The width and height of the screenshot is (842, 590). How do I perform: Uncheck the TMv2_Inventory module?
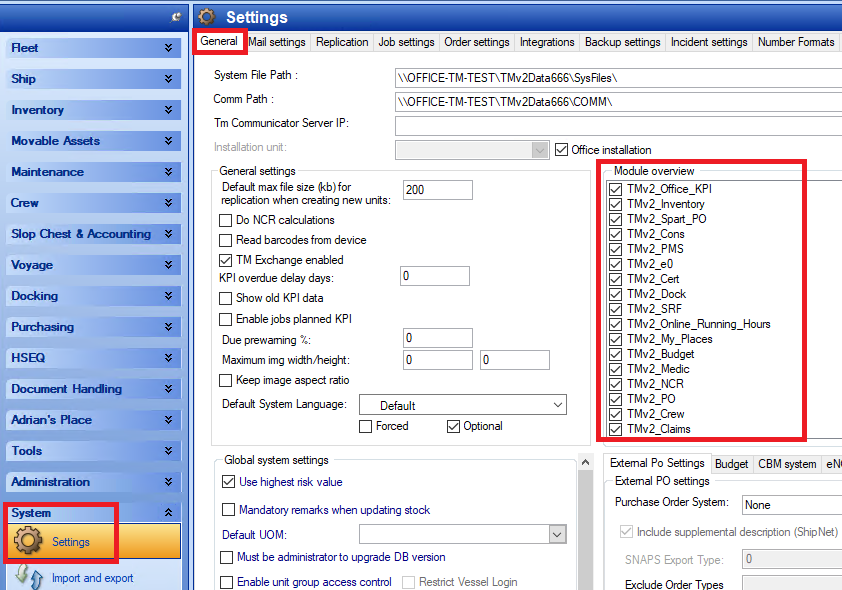(616, 204)
